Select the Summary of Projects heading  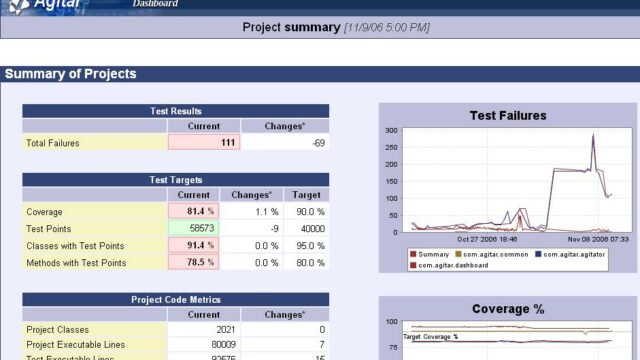click(71, 74)
